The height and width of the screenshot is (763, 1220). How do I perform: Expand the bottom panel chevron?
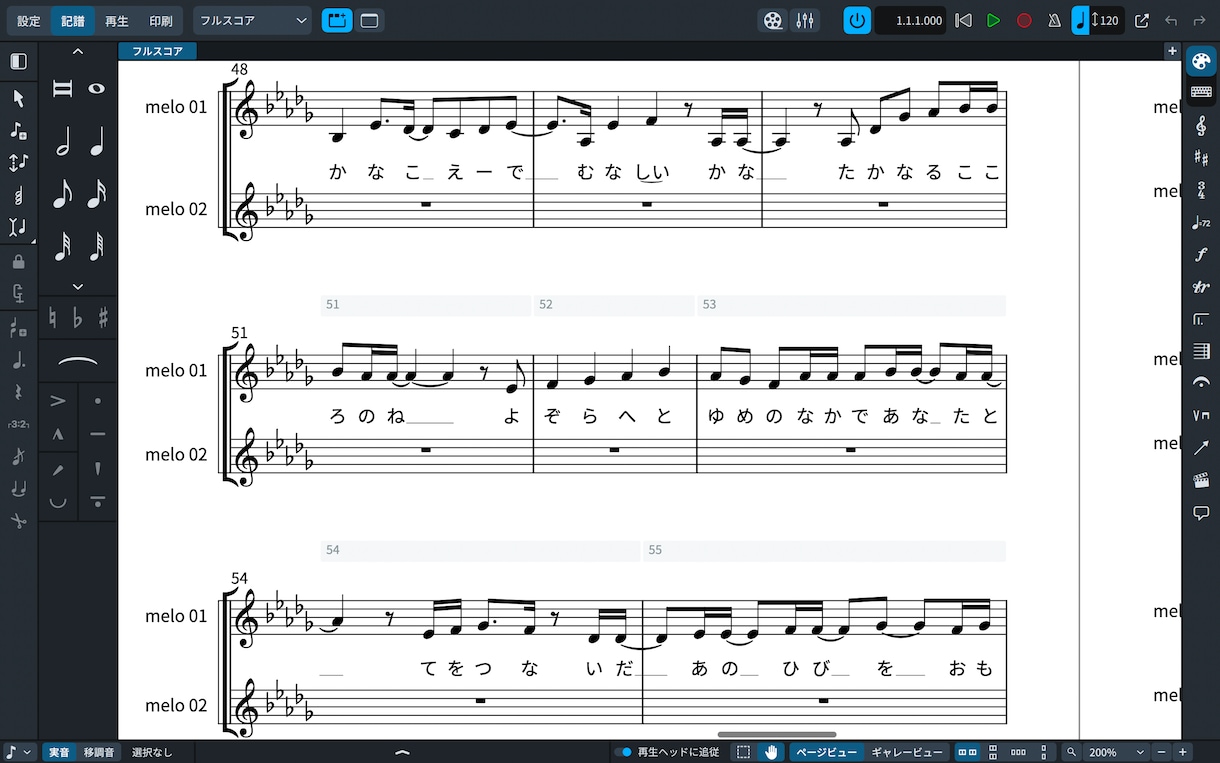click(x=402, y=752)
